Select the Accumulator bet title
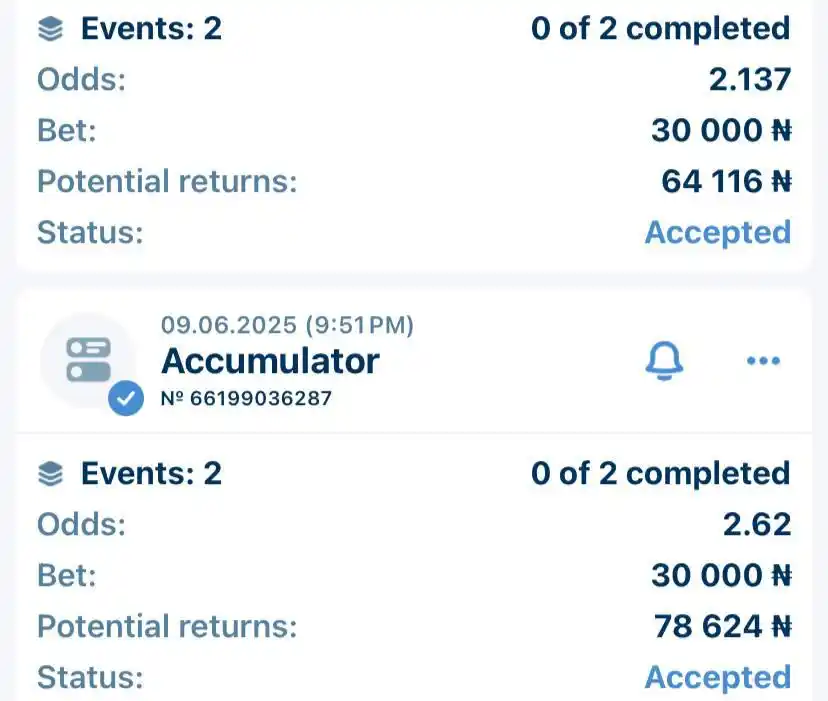Image resolution: width=828 pixels, height=701 pixels. (x=270, y=361)
